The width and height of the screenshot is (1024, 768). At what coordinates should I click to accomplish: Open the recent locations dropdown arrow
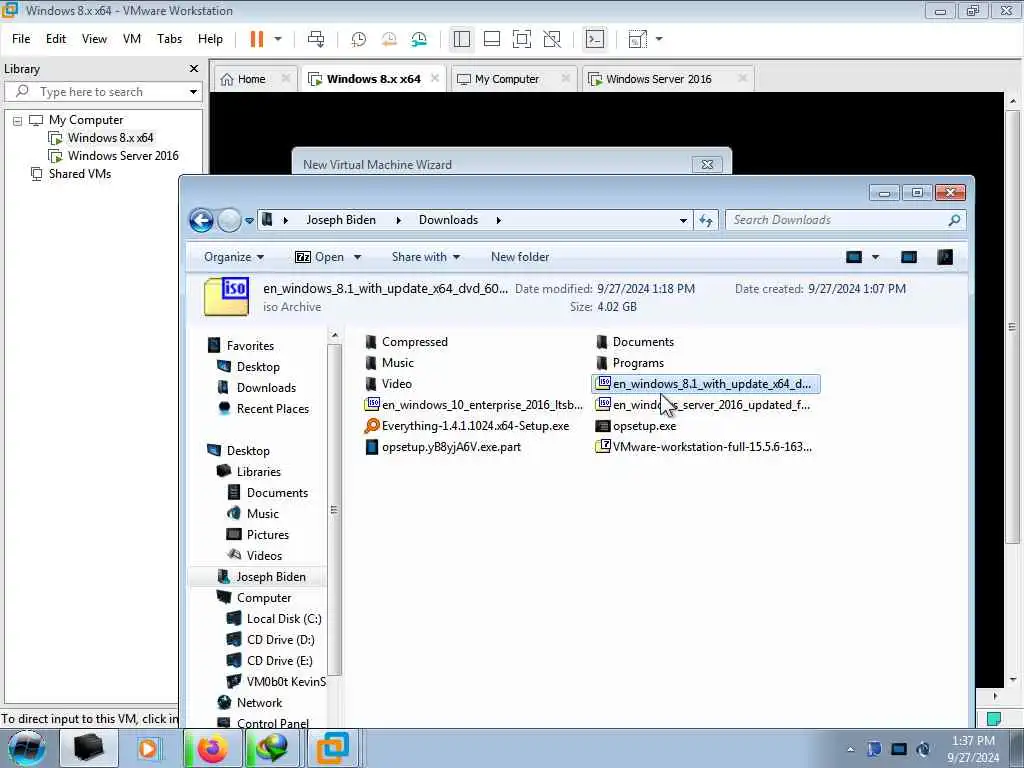(x=249, y=221)
